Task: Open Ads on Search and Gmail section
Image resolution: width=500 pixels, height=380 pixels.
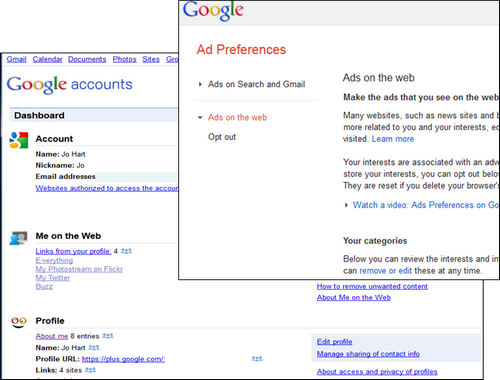Action: coord(256,84)
